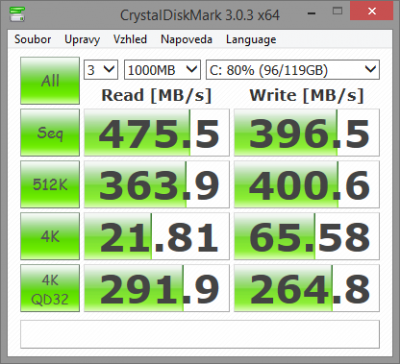Click Seq read result 475.5
The width and height of the screenshot is (400, 364).
157,132
